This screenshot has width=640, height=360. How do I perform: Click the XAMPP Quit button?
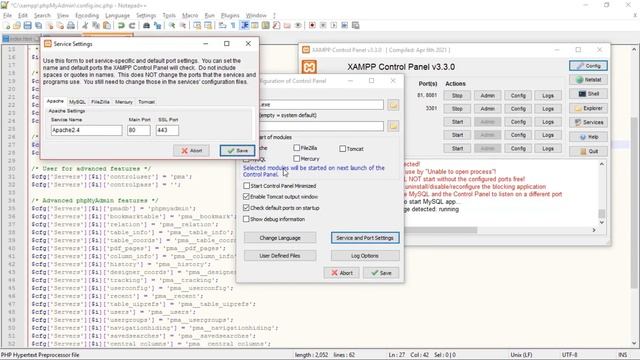point(589,151)
